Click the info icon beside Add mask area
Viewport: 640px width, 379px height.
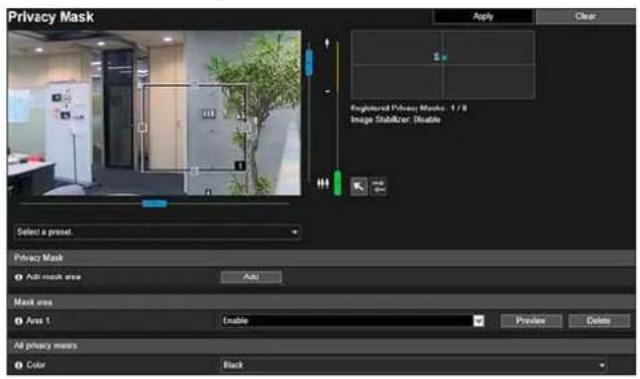pyautogui.click(x=18, y=277)
